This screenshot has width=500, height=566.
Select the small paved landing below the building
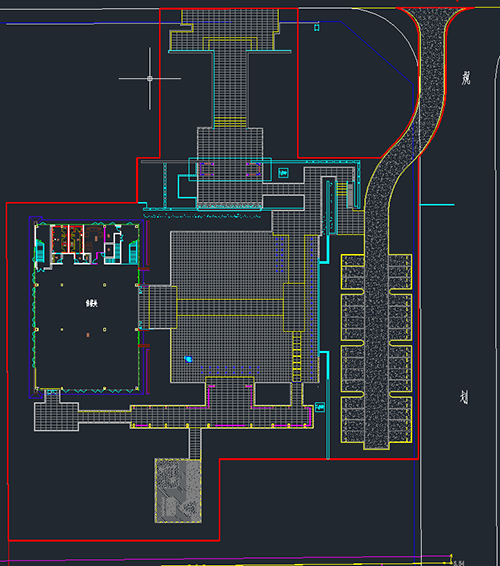click(56, 417)
